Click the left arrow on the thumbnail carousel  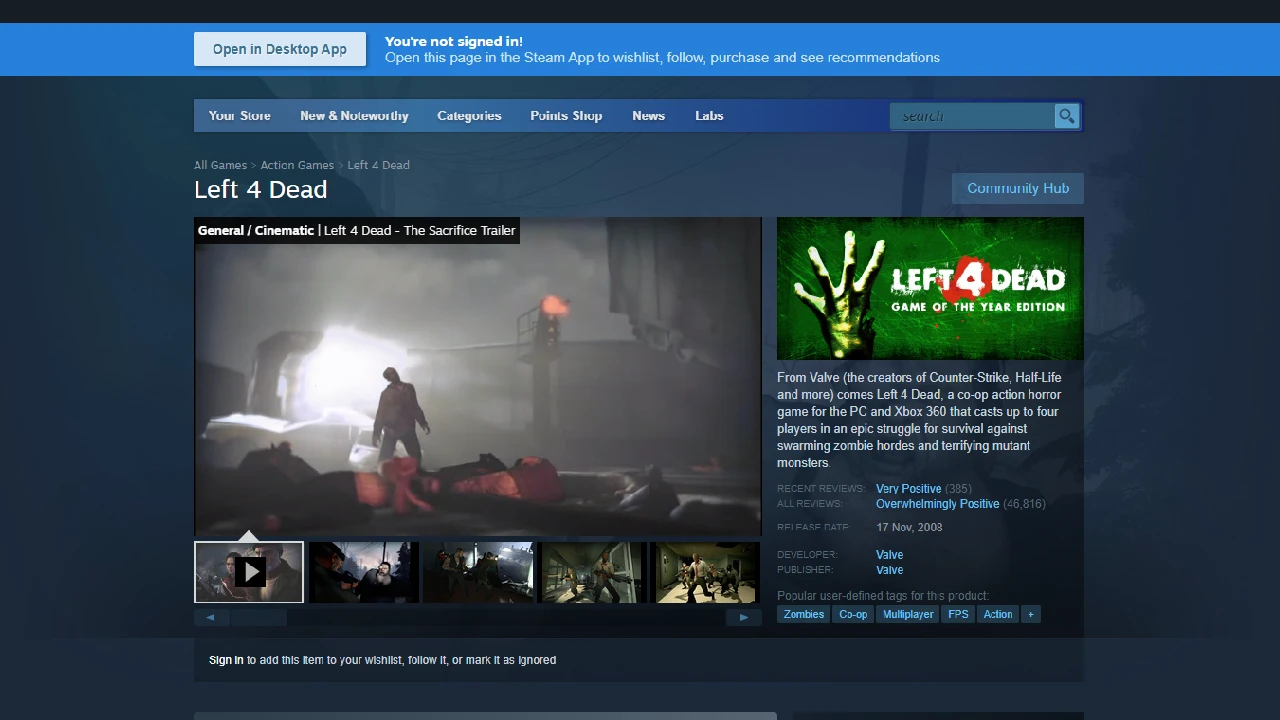[210, 617]
